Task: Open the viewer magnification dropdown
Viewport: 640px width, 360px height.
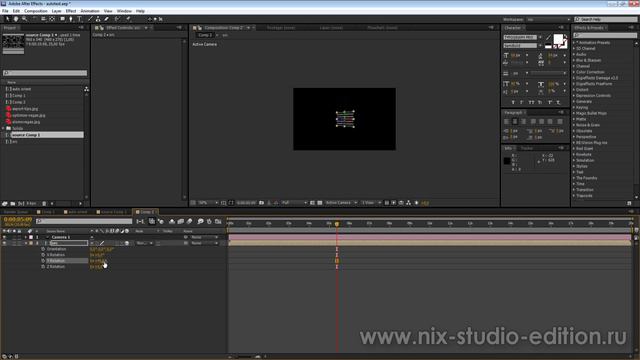Action: tap(208, 203)
